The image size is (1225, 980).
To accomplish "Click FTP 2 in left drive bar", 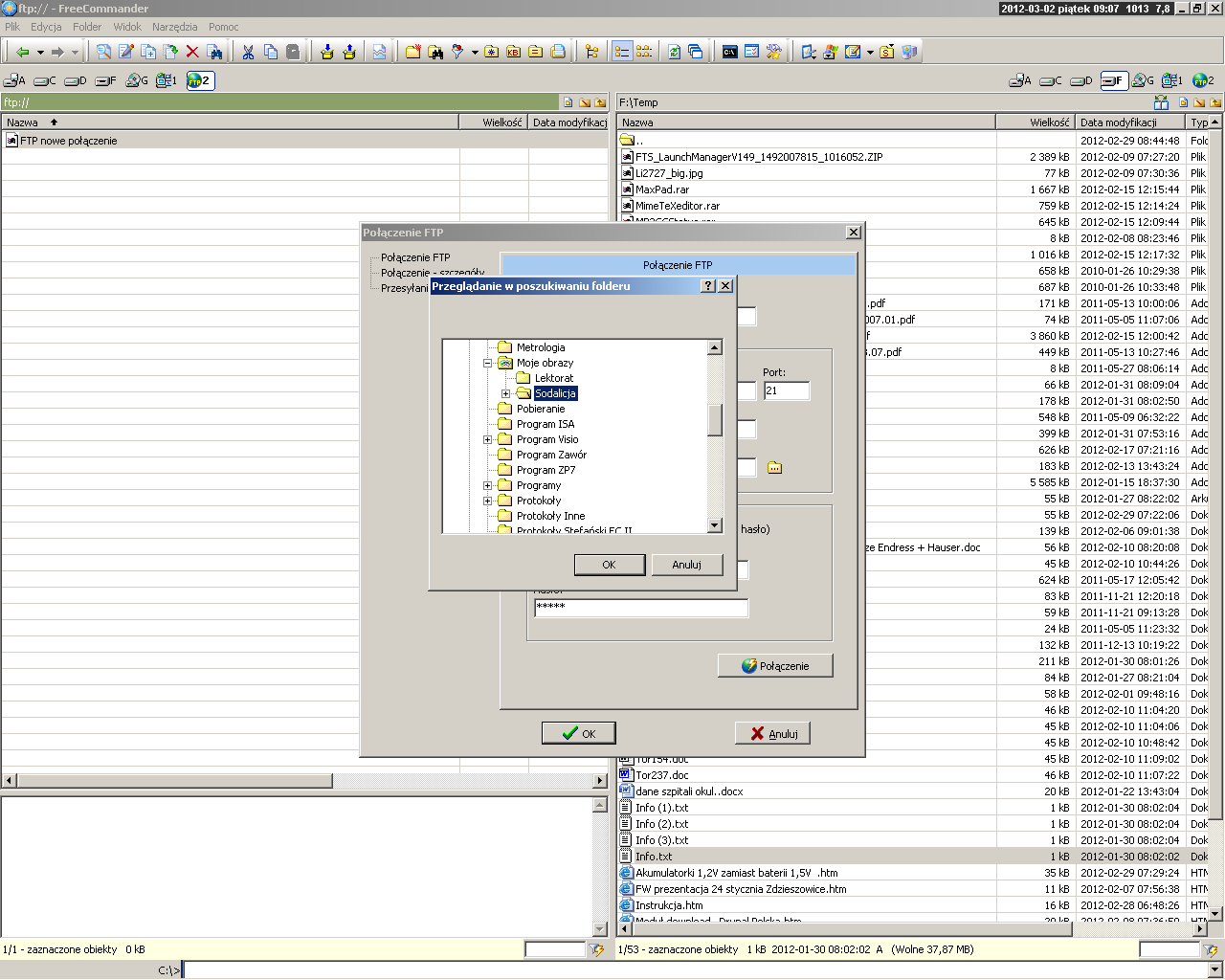I will coord(200,80).
